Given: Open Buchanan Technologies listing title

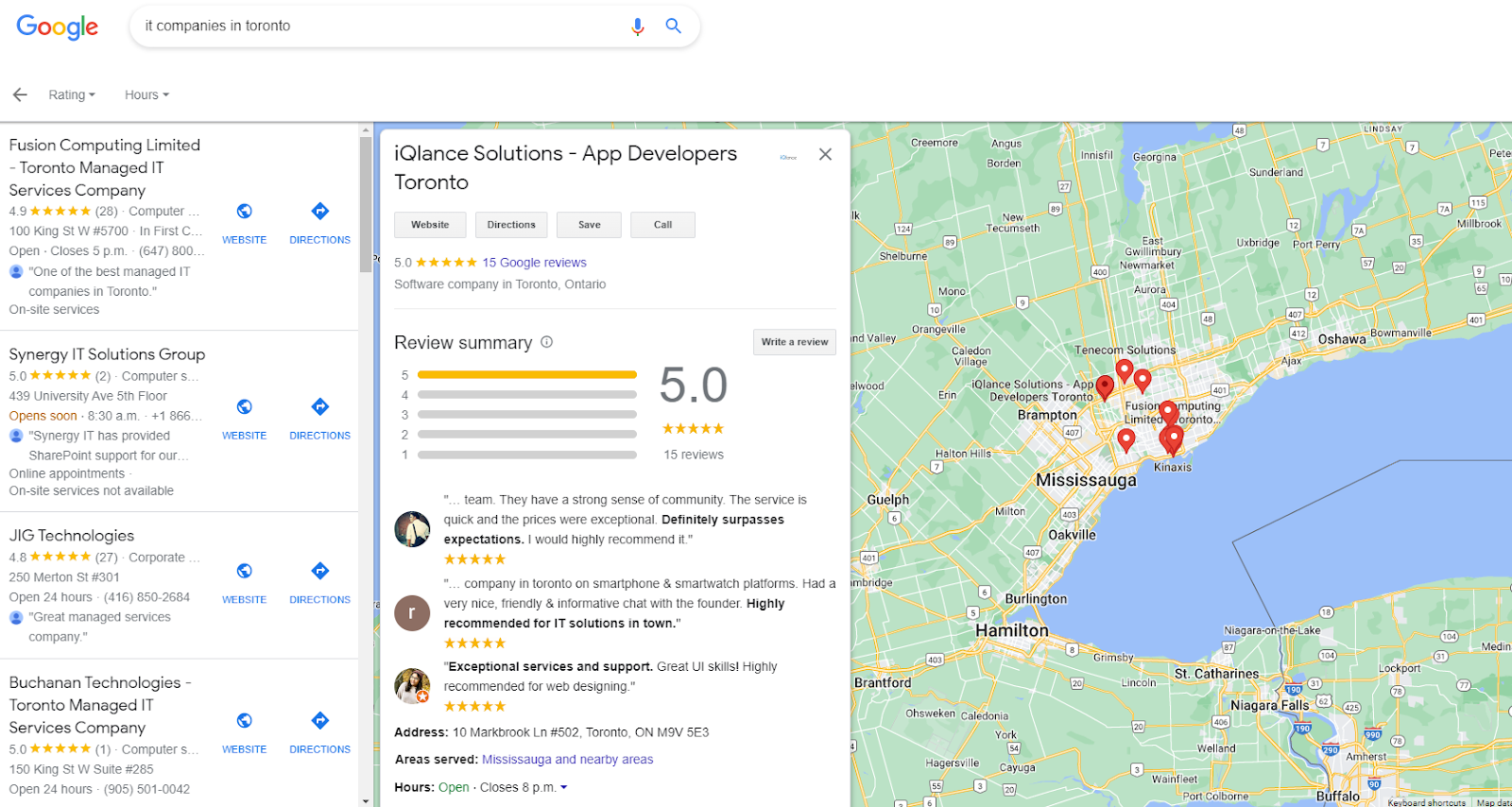Looking at the screenshot, I should click(100, 705).
